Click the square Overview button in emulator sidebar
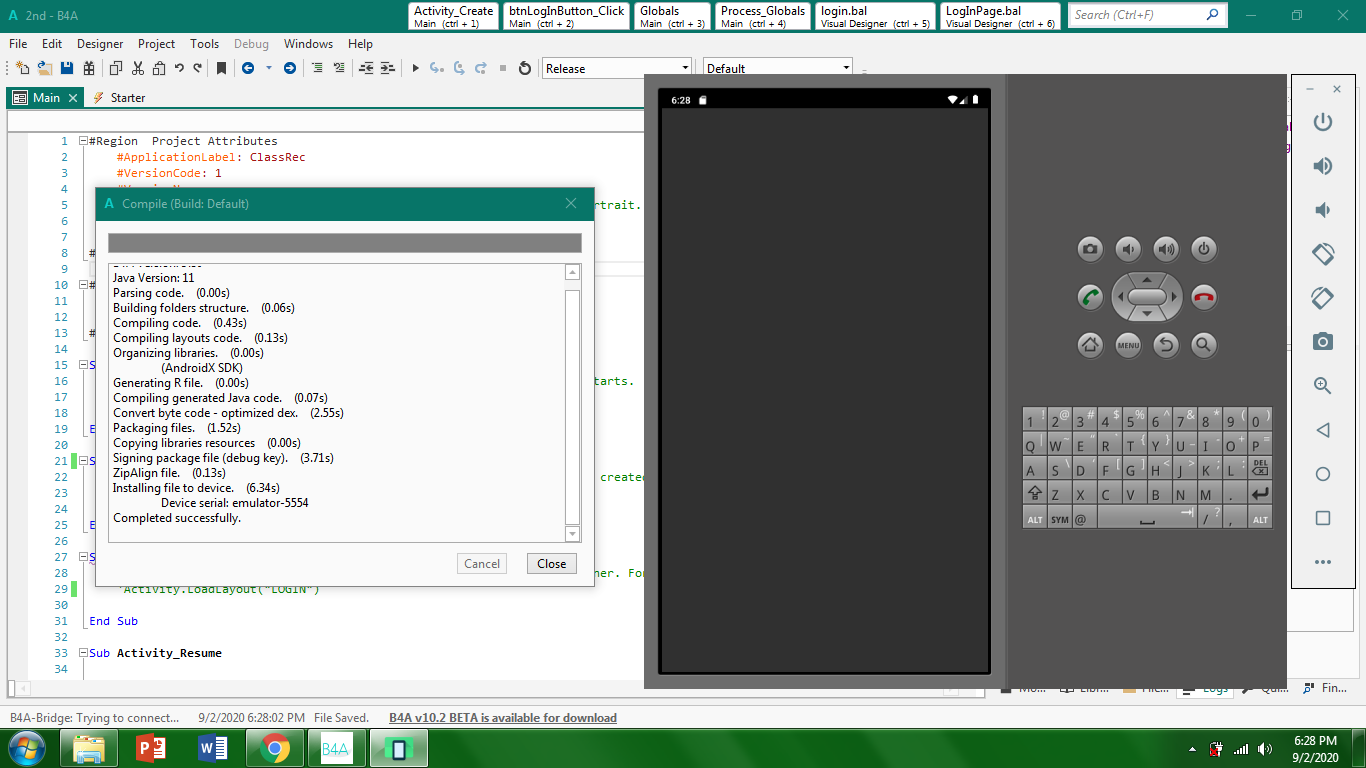The width and height of the screenshot is (1366, 768). tap(1323, 518)
